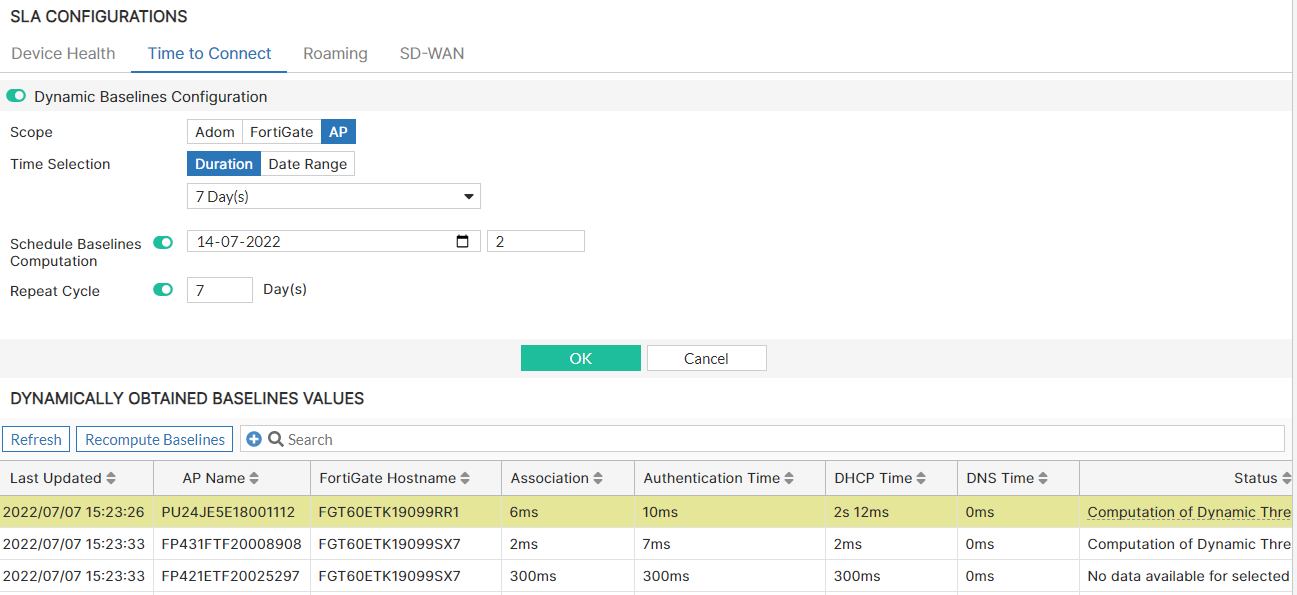Sort by FortiGate Hostname column arrows
This screenshot has height=595, width=1297.
pyautogui.click(x=465, y=478)
